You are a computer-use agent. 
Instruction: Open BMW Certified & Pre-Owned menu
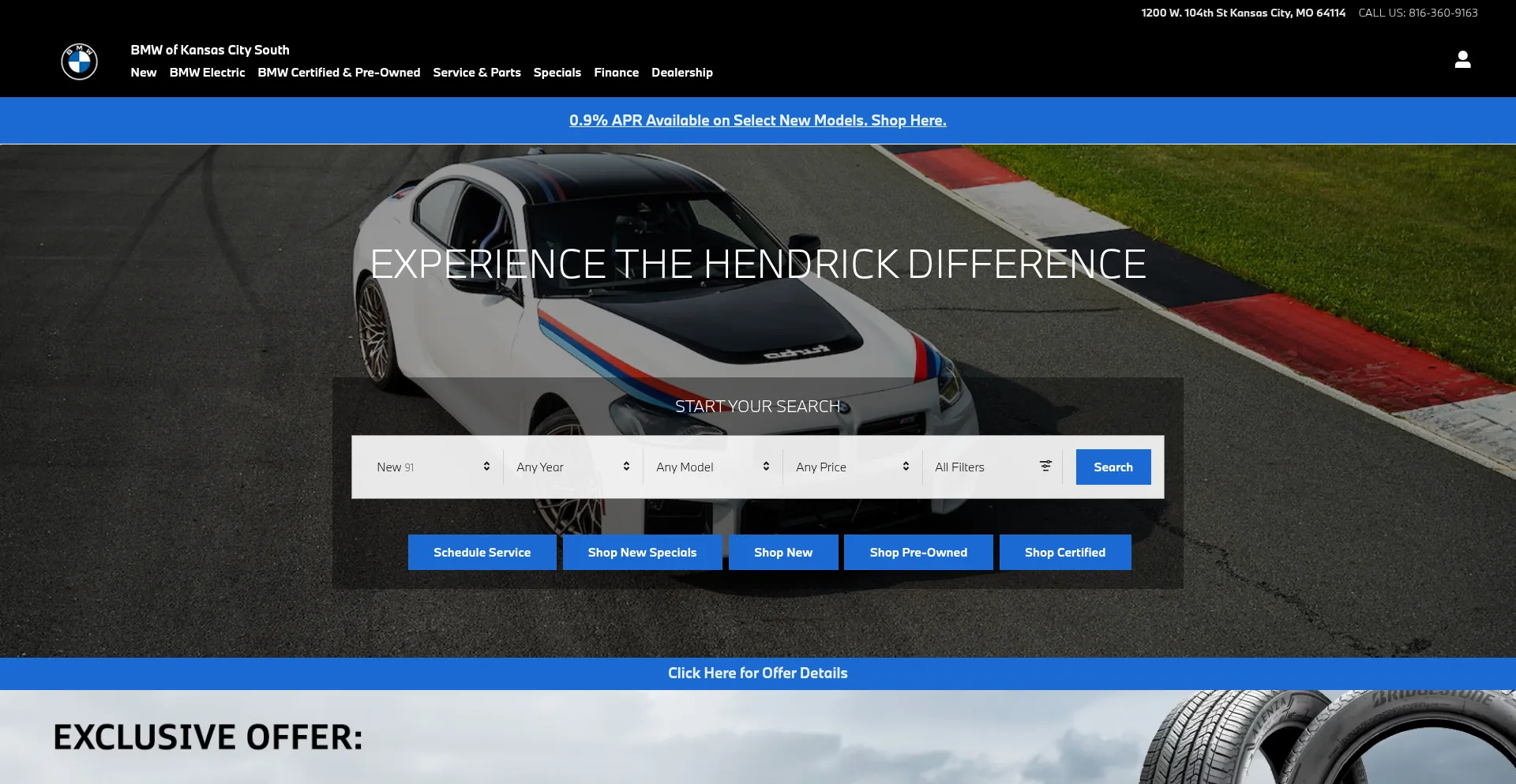(x=339, y=73)
